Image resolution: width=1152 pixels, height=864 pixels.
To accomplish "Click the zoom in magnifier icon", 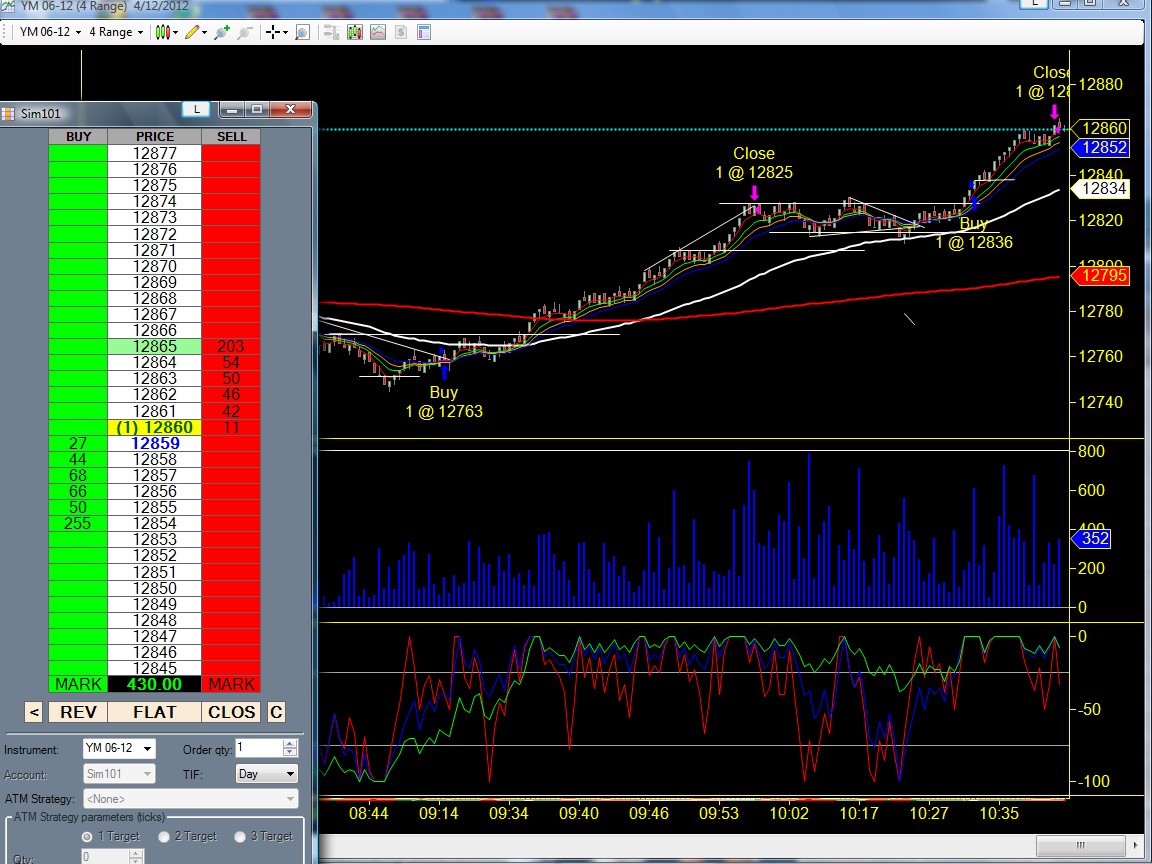I will tap(222, 32).
